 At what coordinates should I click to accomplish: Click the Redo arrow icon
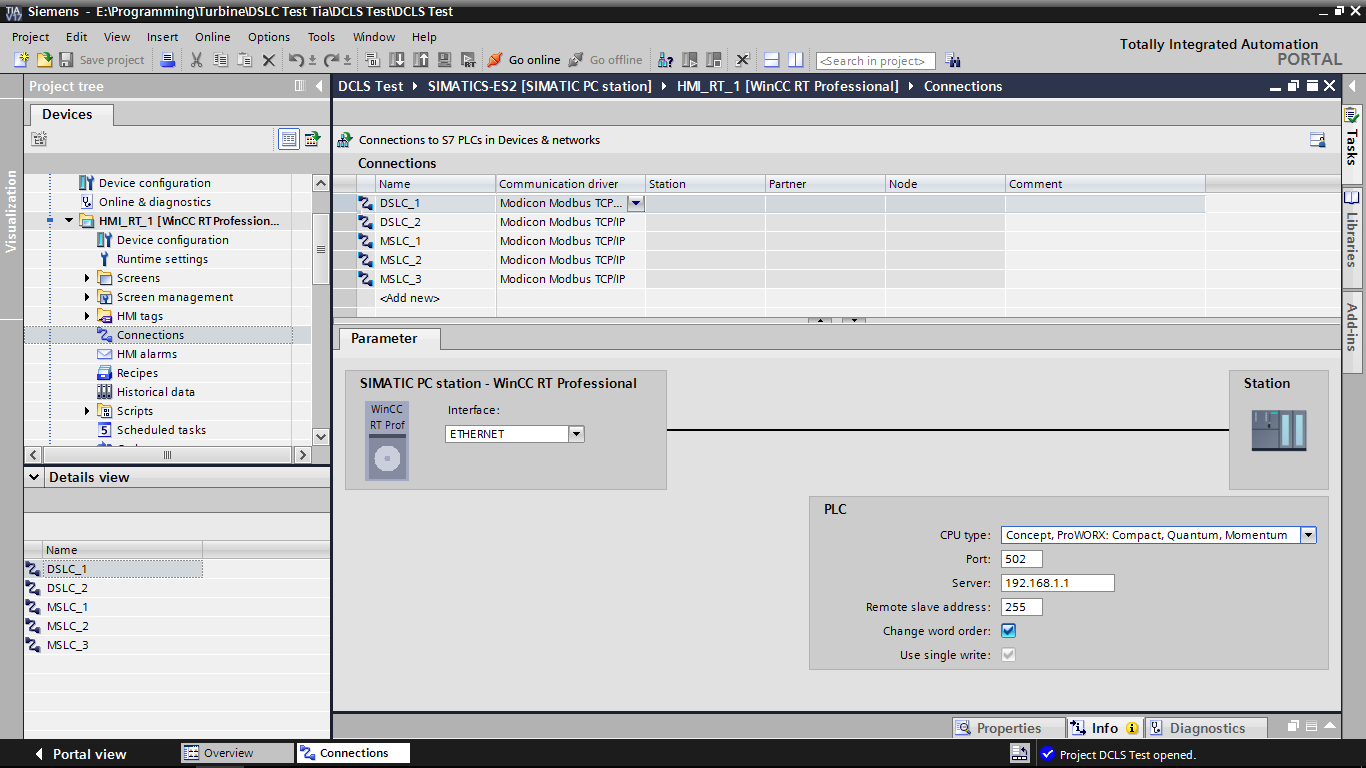(x=332, y=60)
